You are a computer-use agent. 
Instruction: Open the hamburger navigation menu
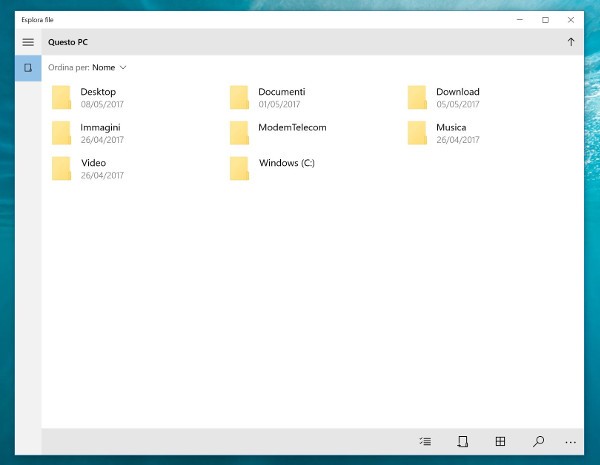click(28, 42)
